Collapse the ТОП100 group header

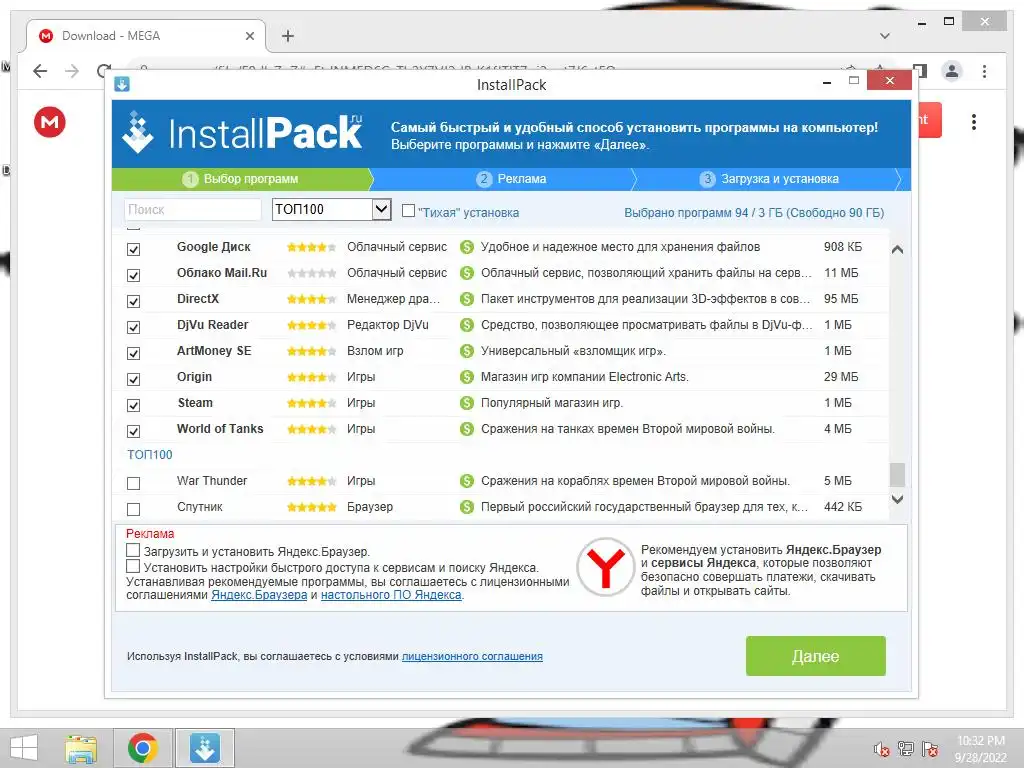[150, 455]
